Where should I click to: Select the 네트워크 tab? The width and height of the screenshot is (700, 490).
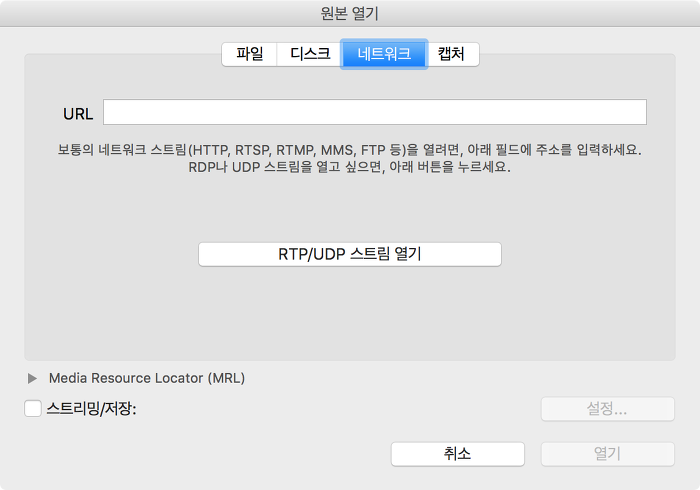384,54
